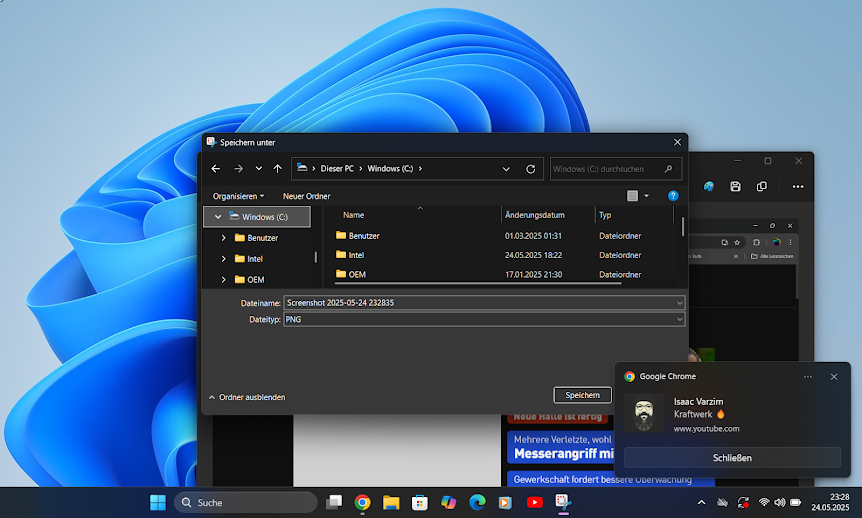Click the drive icon in address bar
Screen dimensions: 862x518
[x=302, y=168]
